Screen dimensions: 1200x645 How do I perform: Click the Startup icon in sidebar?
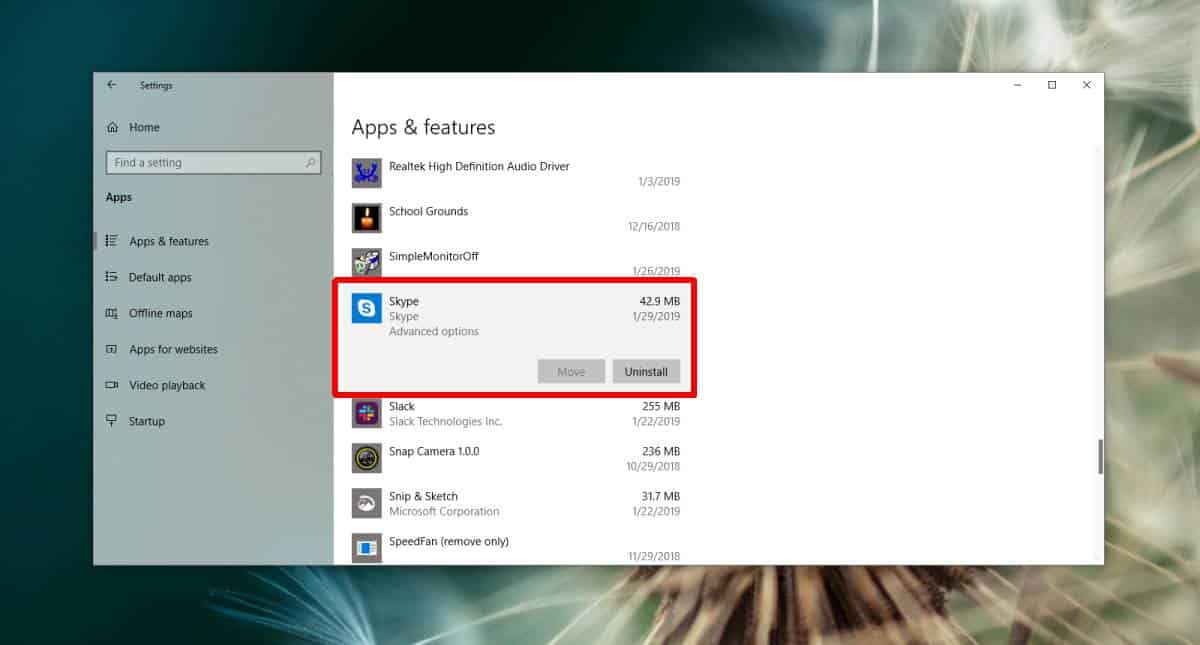(x=112, y=421)
